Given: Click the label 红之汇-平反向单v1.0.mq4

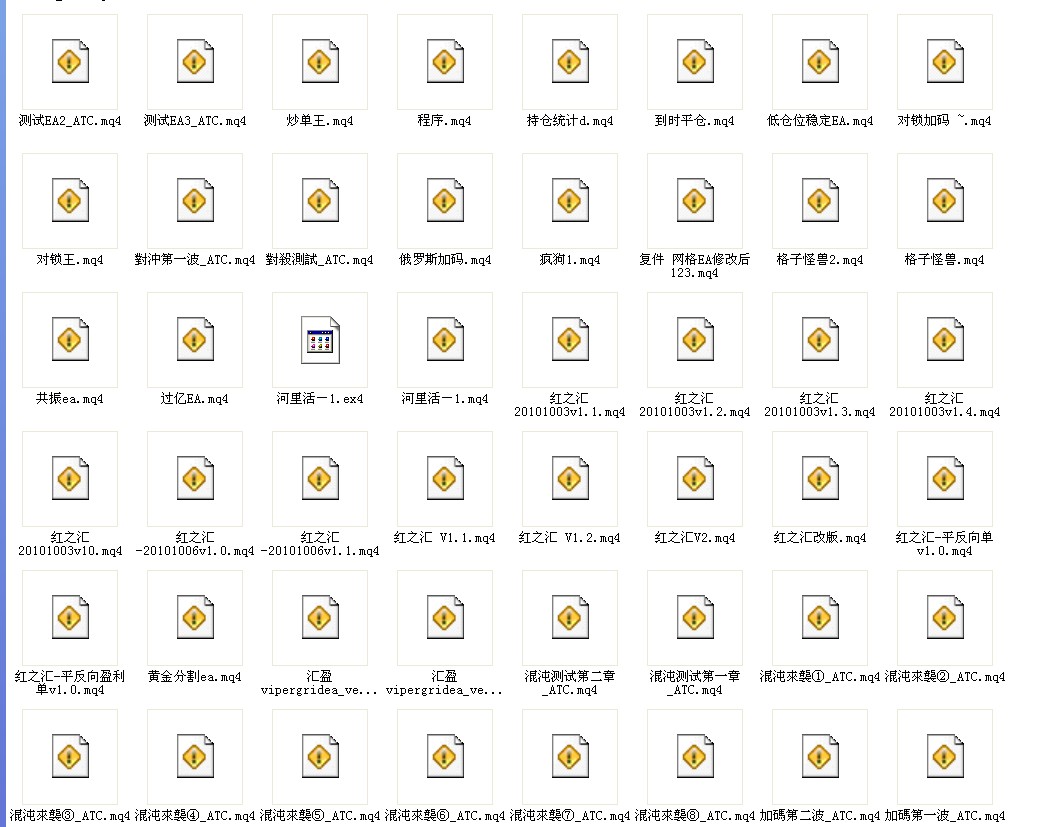Looking at the screenshot, I should tap(944, 544).
